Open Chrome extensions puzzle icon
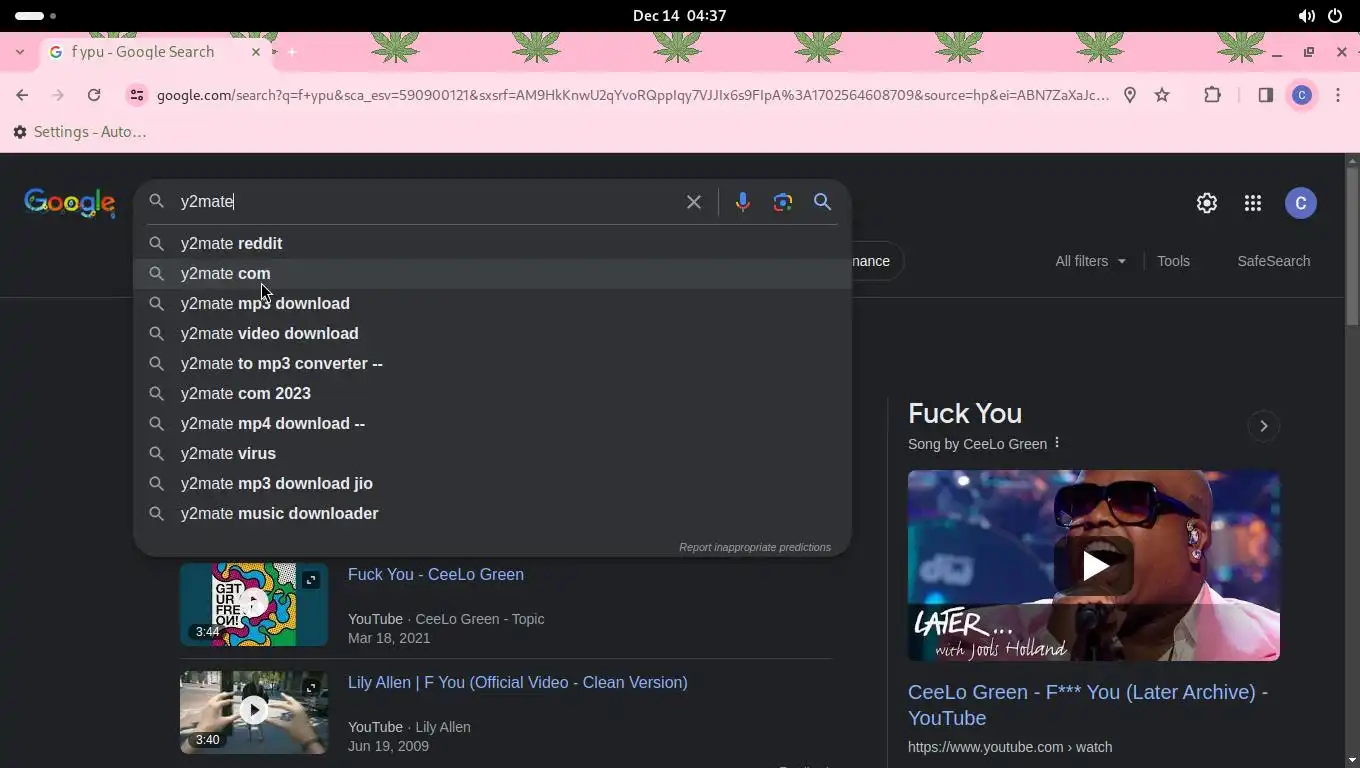Screen dimensions: 1360x768 click(x=1212, y=95)
